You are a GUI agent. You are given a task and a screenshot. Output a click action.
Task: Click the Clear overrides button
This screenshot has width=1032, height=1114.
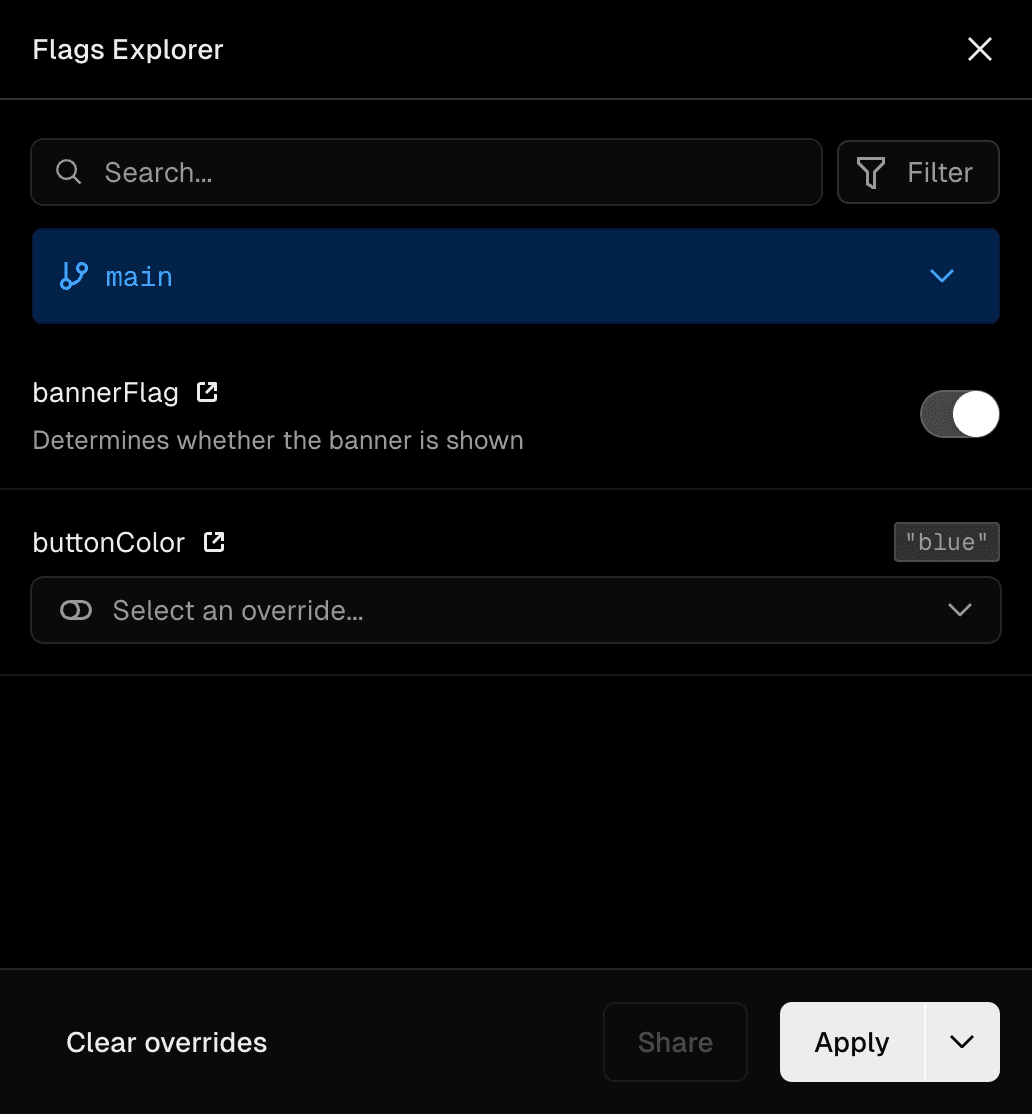[166, 1042]
